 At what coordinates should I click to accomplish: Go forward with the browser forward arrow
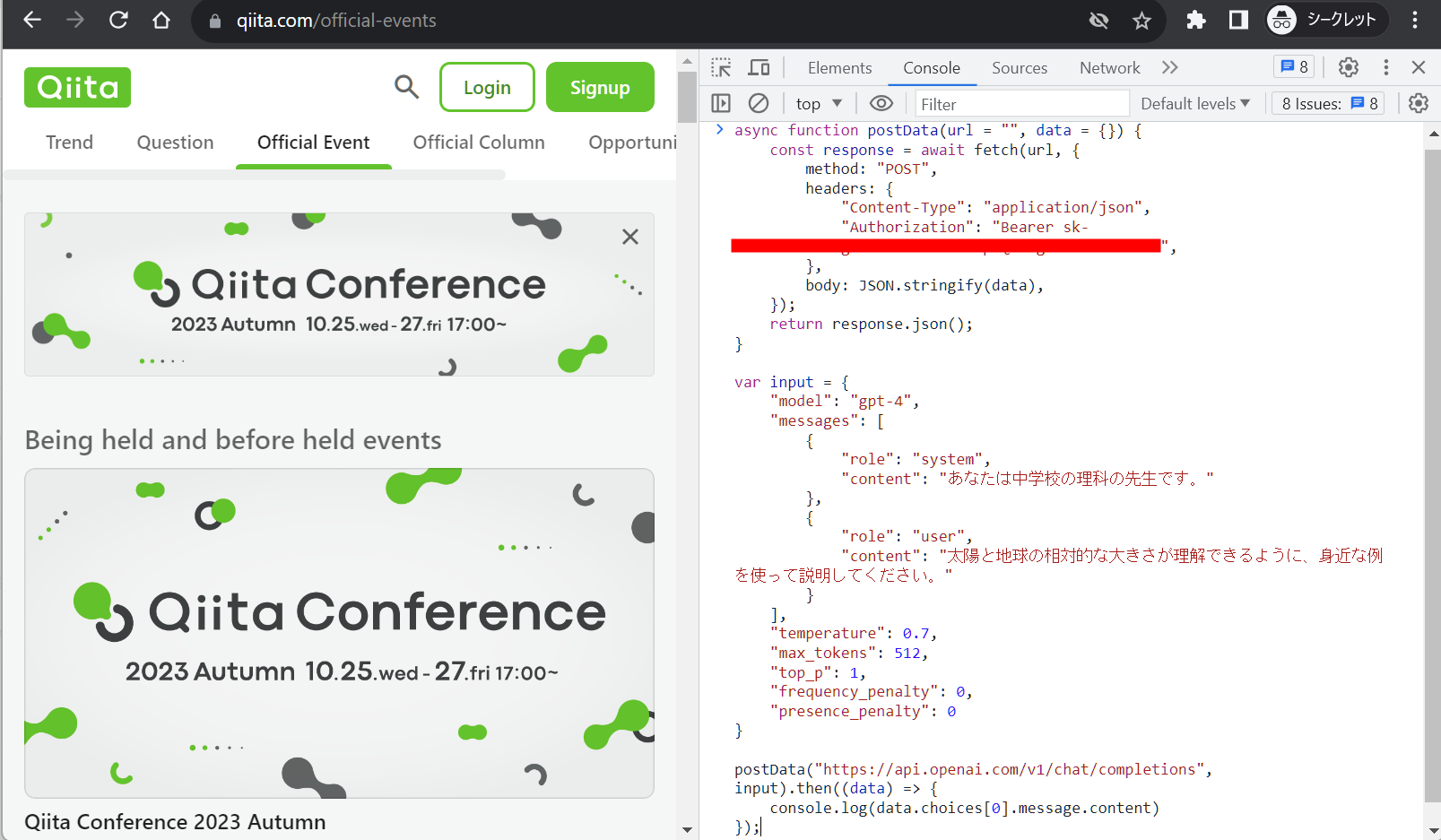[75, 20]
